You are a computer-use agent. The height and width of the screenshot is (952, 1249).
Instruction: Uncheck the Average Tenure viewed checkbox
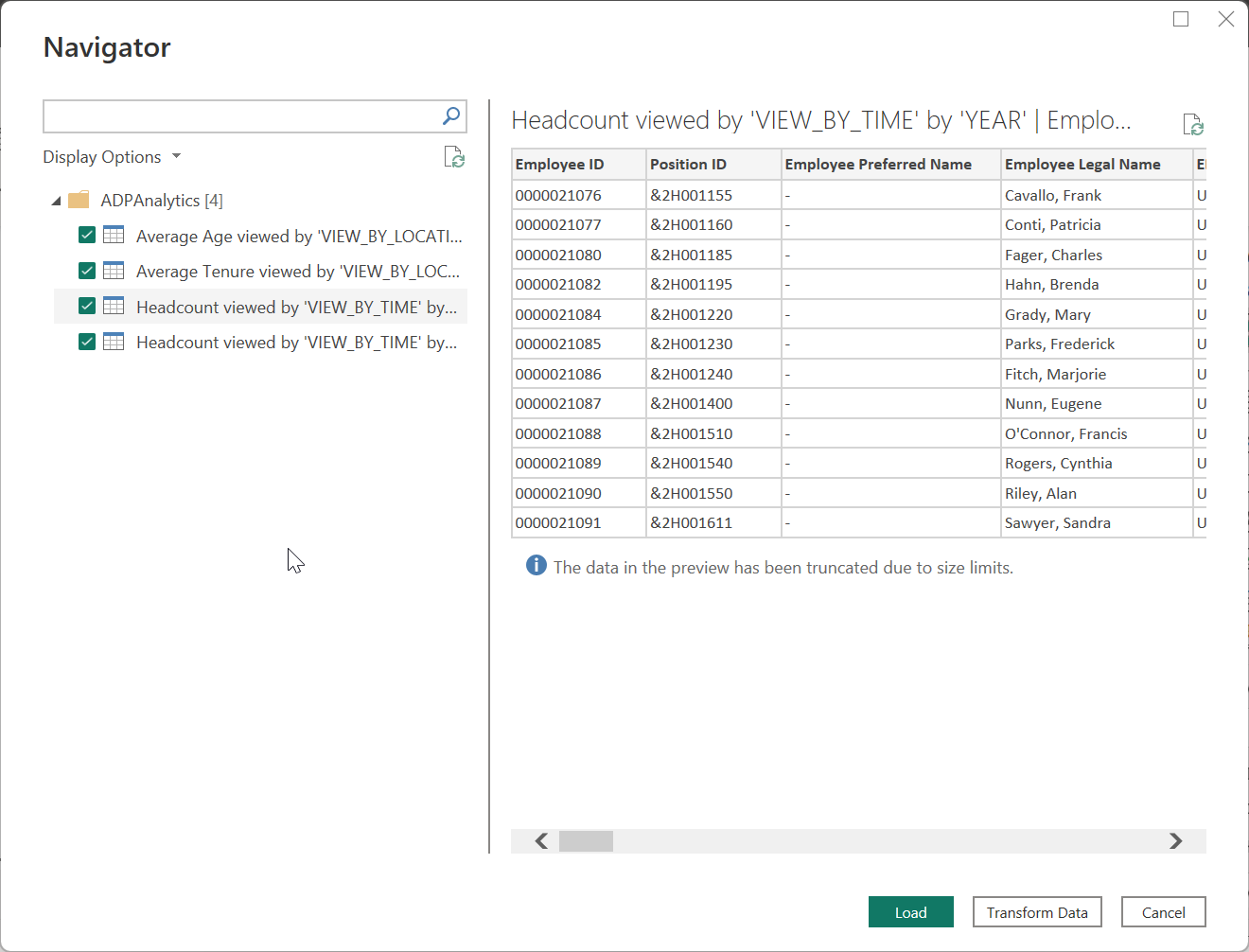click(87, 271)
